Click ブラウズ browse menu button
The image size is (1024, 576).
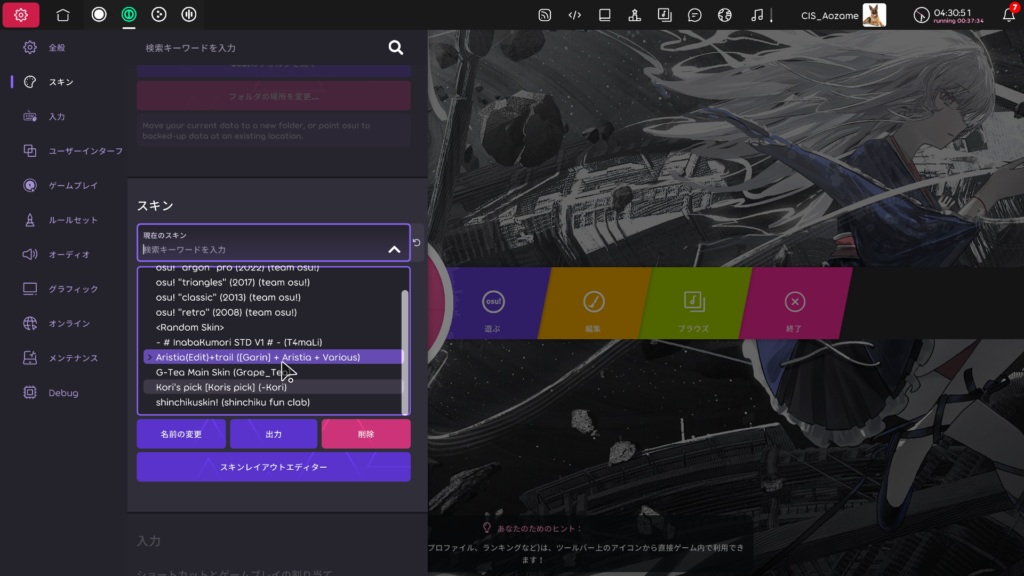(694, 304)
